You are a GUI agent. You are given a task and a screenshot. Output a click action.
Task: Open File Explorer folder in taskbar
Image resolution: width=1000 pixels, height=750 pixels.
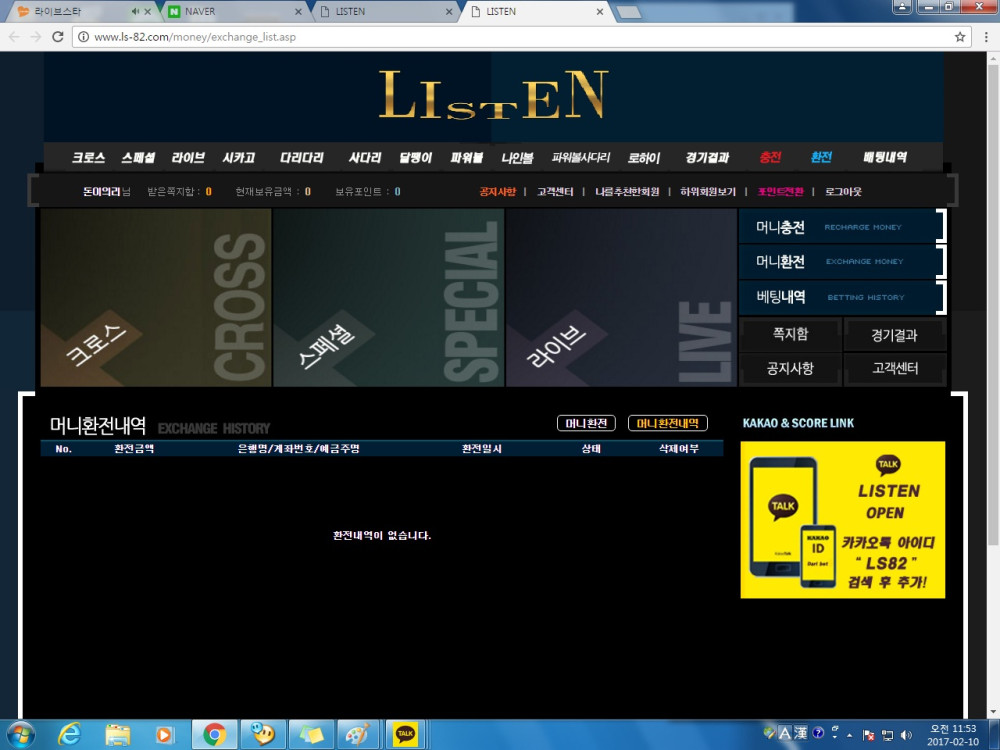click(117, 735)
